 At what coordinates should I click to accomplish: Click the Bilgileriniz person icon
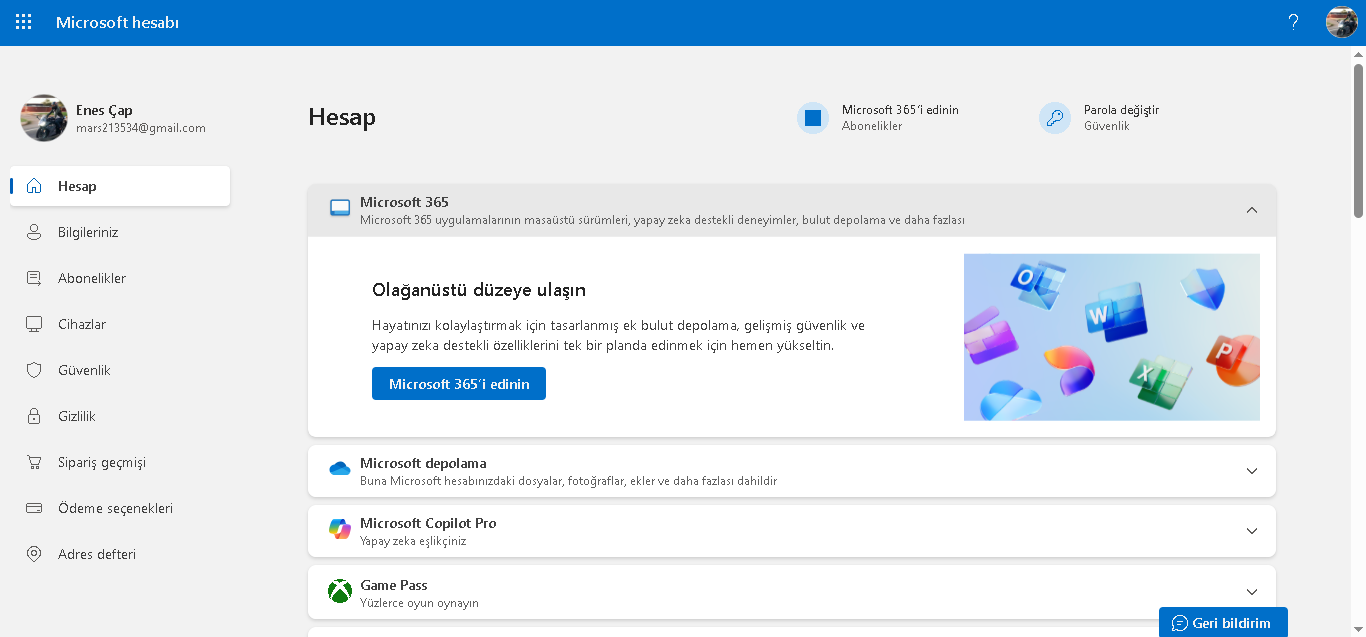(x=34, y=232)
